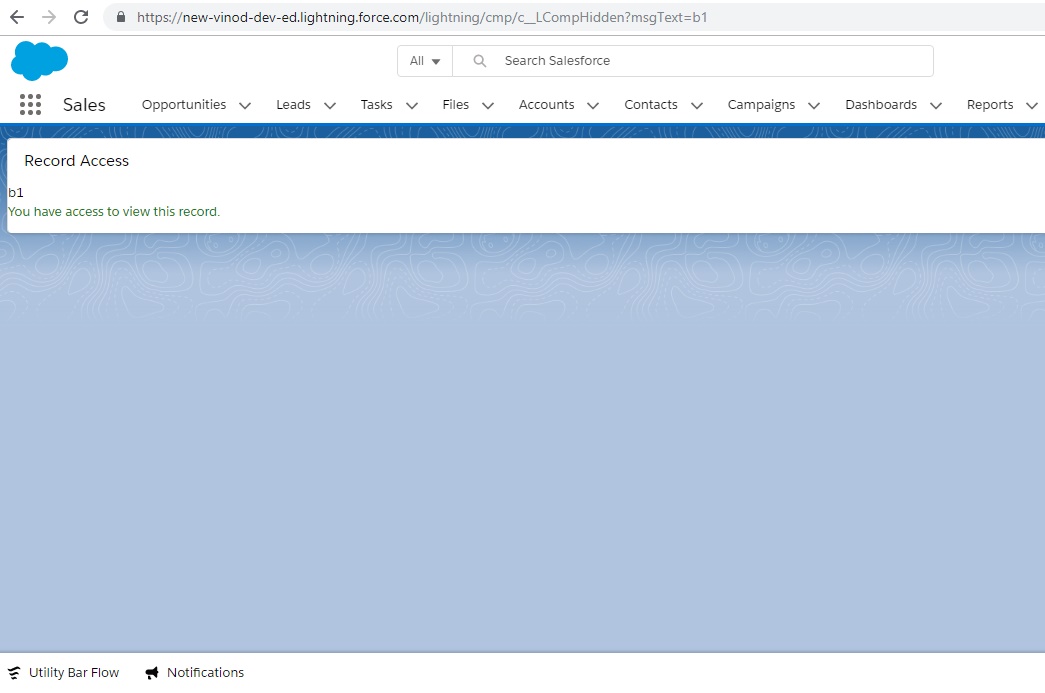Click the browser address bar URL
This screenshot has width=1045, height=693.
click(422, 17)
